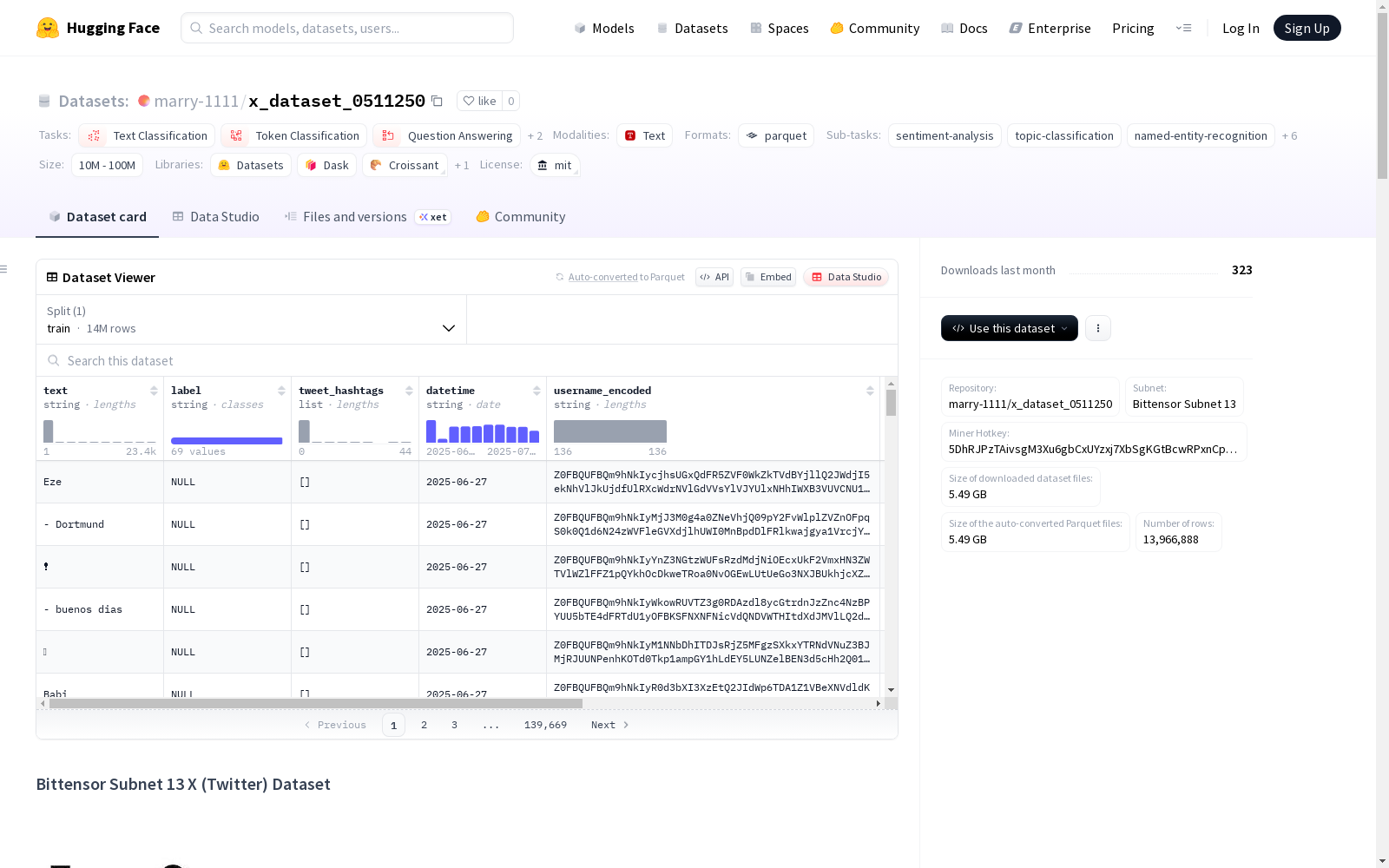The image size is (1389, 868).
Task: Open the Community nav item in top bar
Action: [875, 28]
